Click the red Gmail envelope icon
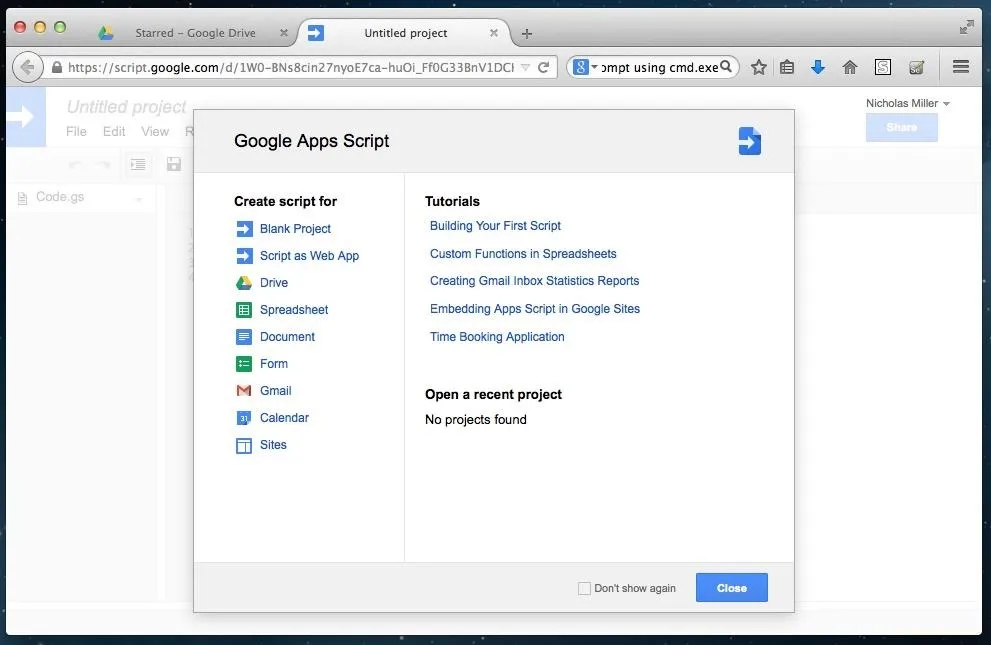991x645 pixels. point(244,391)
